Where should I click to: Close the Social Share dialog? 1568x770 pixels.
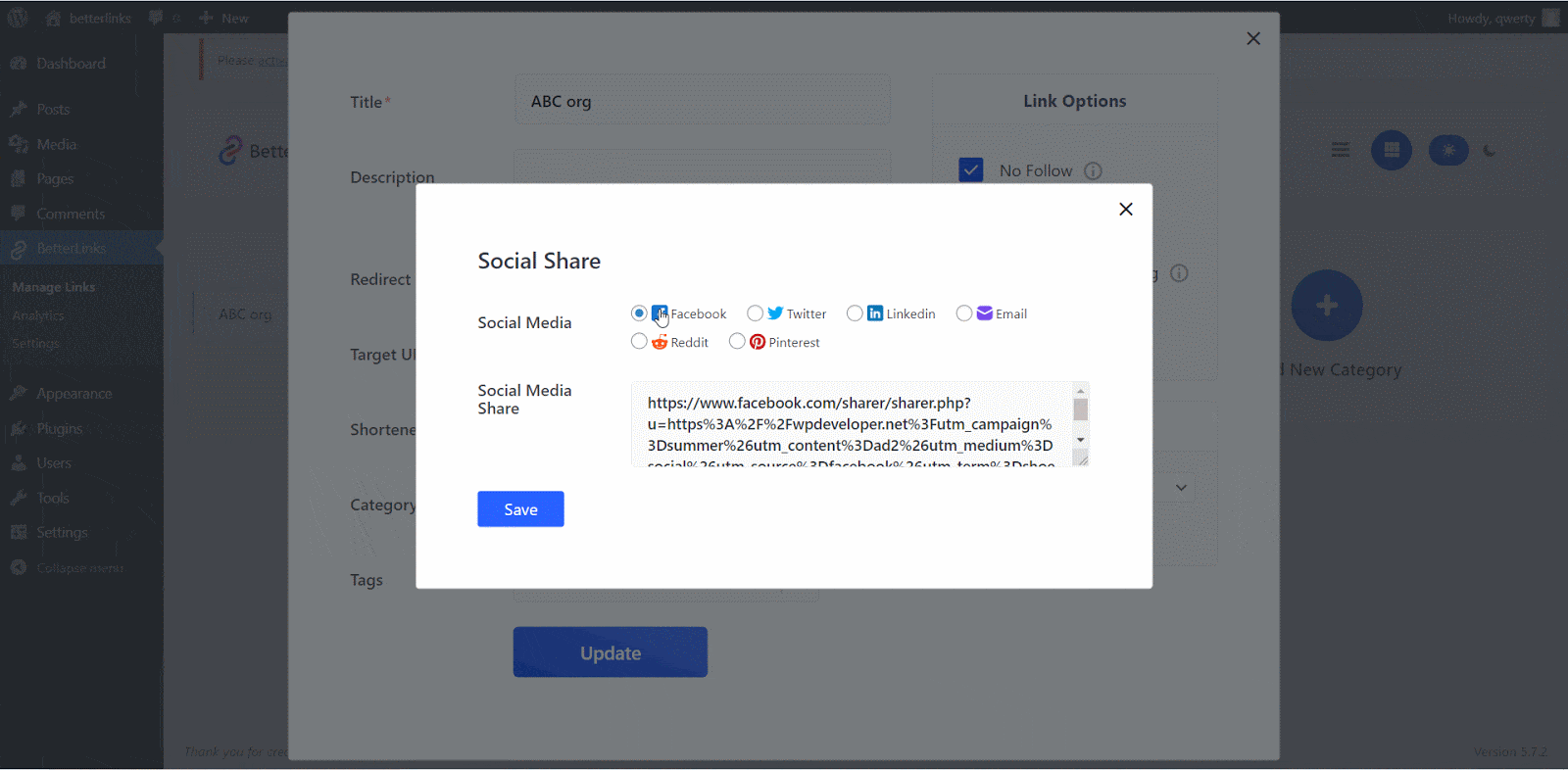coord(1126,209)
